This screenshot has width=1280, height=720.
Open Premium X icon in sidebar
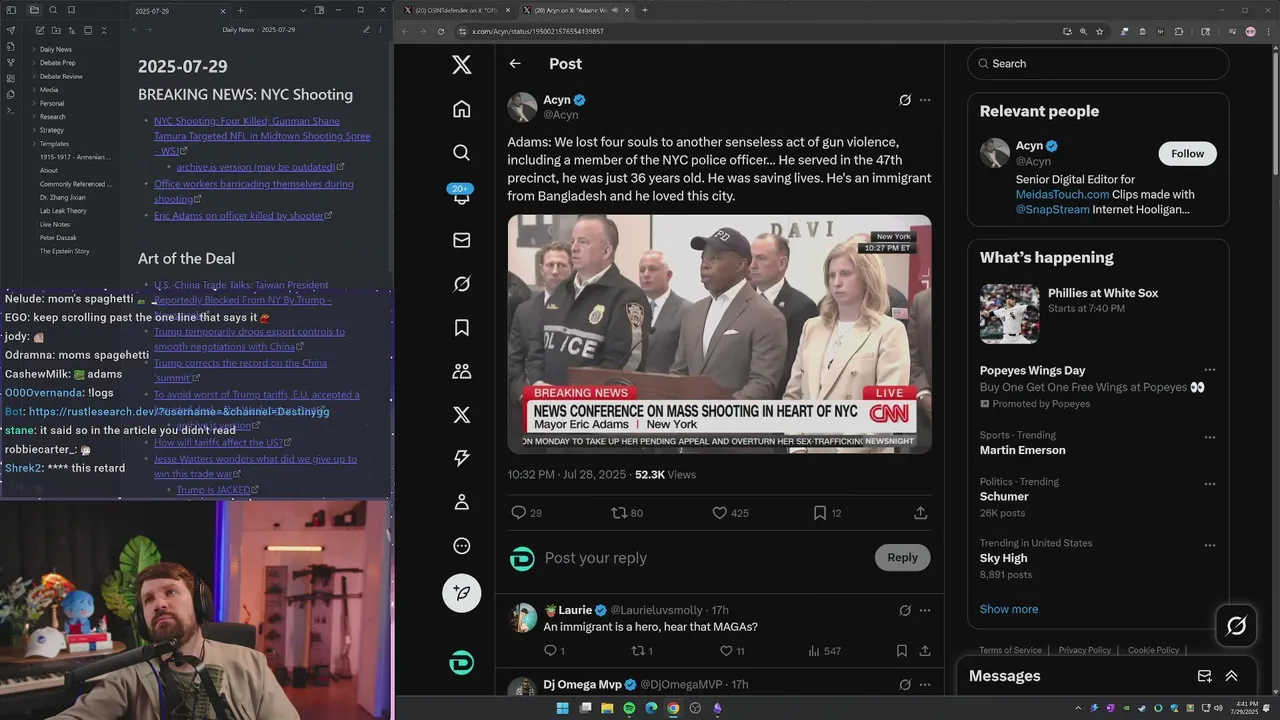point(461,415)
